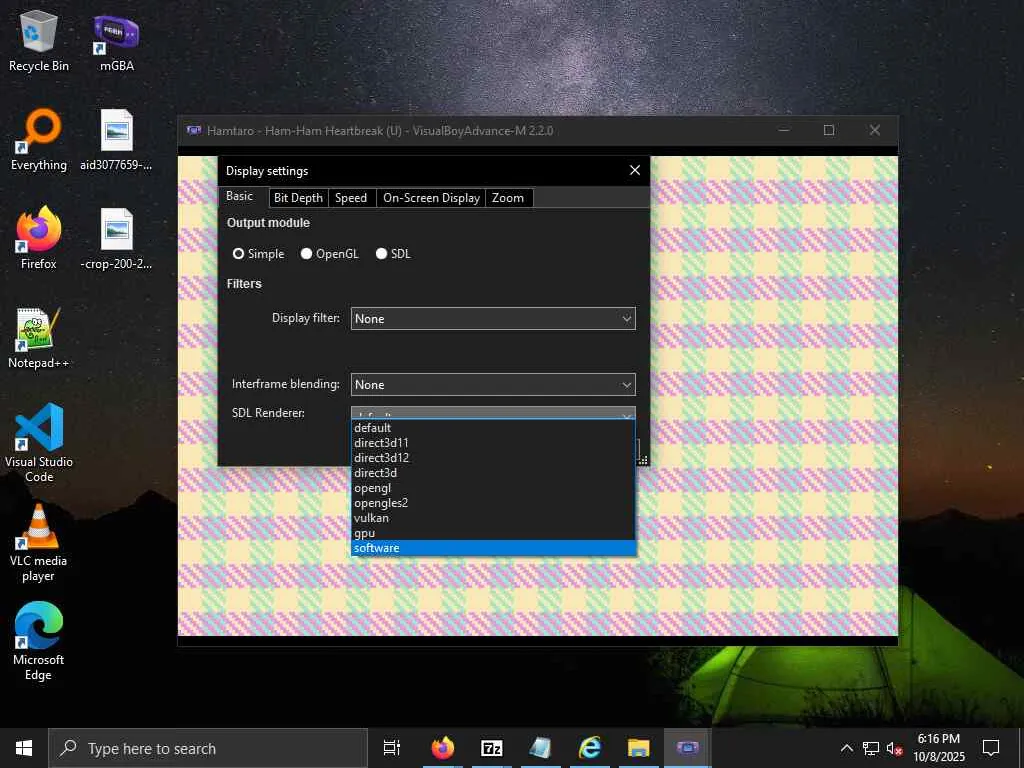Screen dimensions: 1024x768
Task: Open the Recycle Bin desktop icon
Action: (x=39, y=41)
